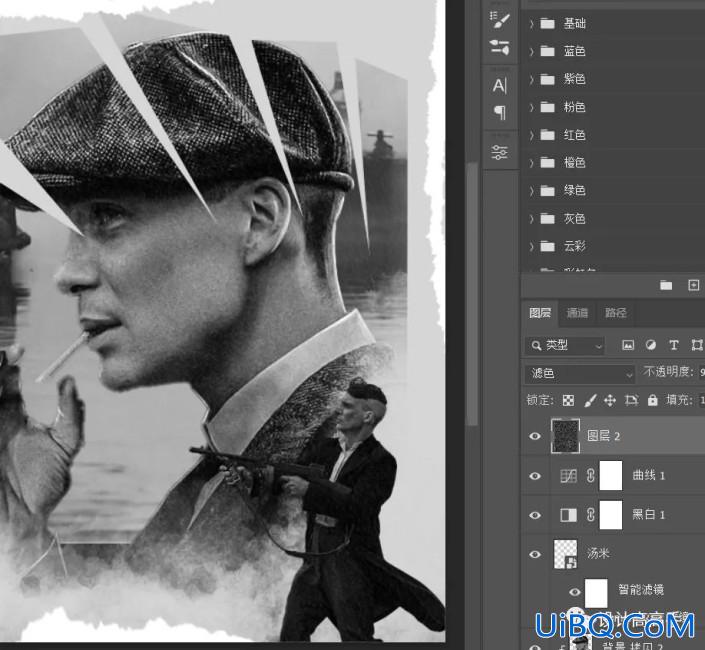This screenshot has height=650, width=705.
Task: Open the Paragraph panel icon
Action: pos(500,112)
